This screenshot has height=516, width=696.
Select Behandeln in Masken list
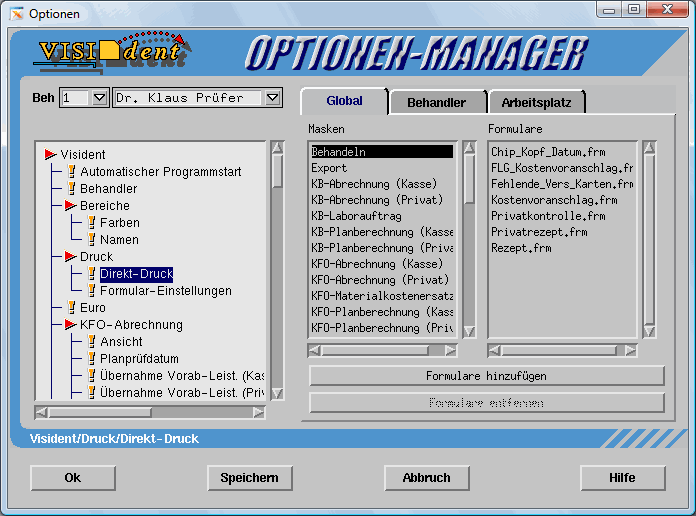[x=382, y=152]
